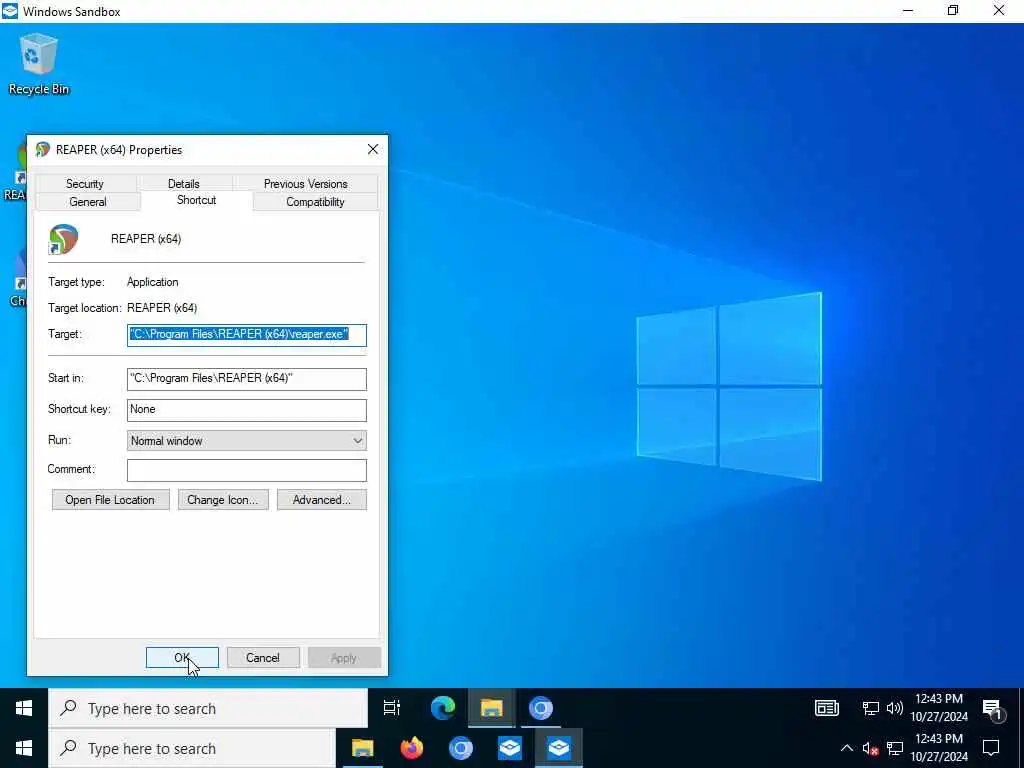Screen dimensions: 1024x768
Task: Close the REAPER (x64) Properties dialog
Action: point(373,150)
